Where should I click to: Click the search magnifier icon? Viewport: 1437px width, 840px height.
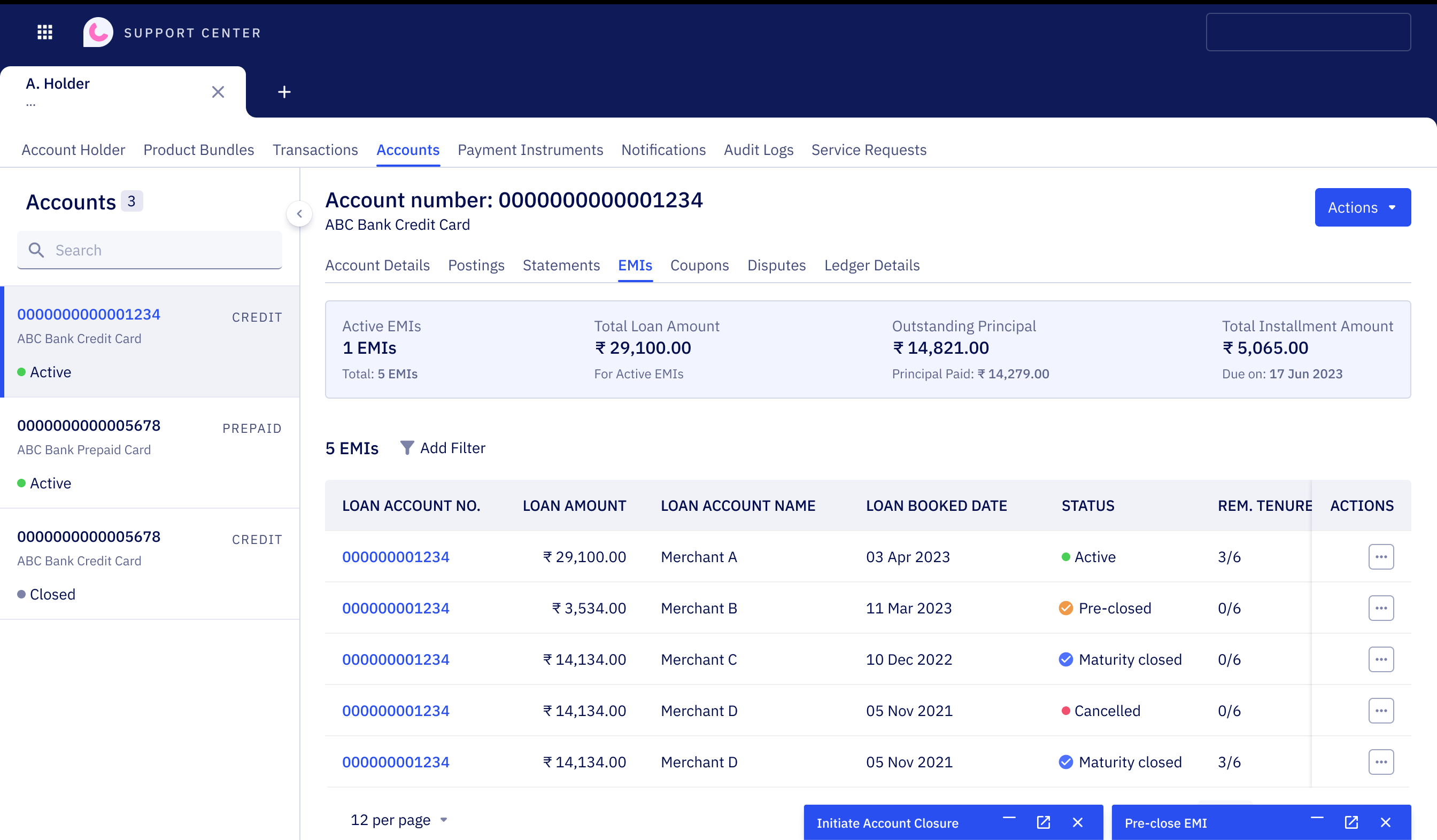36,250
